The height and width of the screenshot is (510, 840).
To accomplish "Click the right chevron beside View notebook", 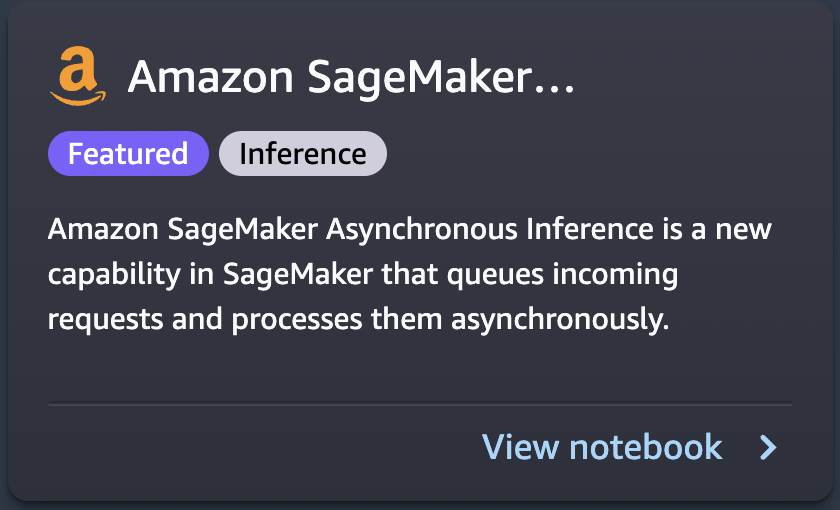I will coord(768,447).
